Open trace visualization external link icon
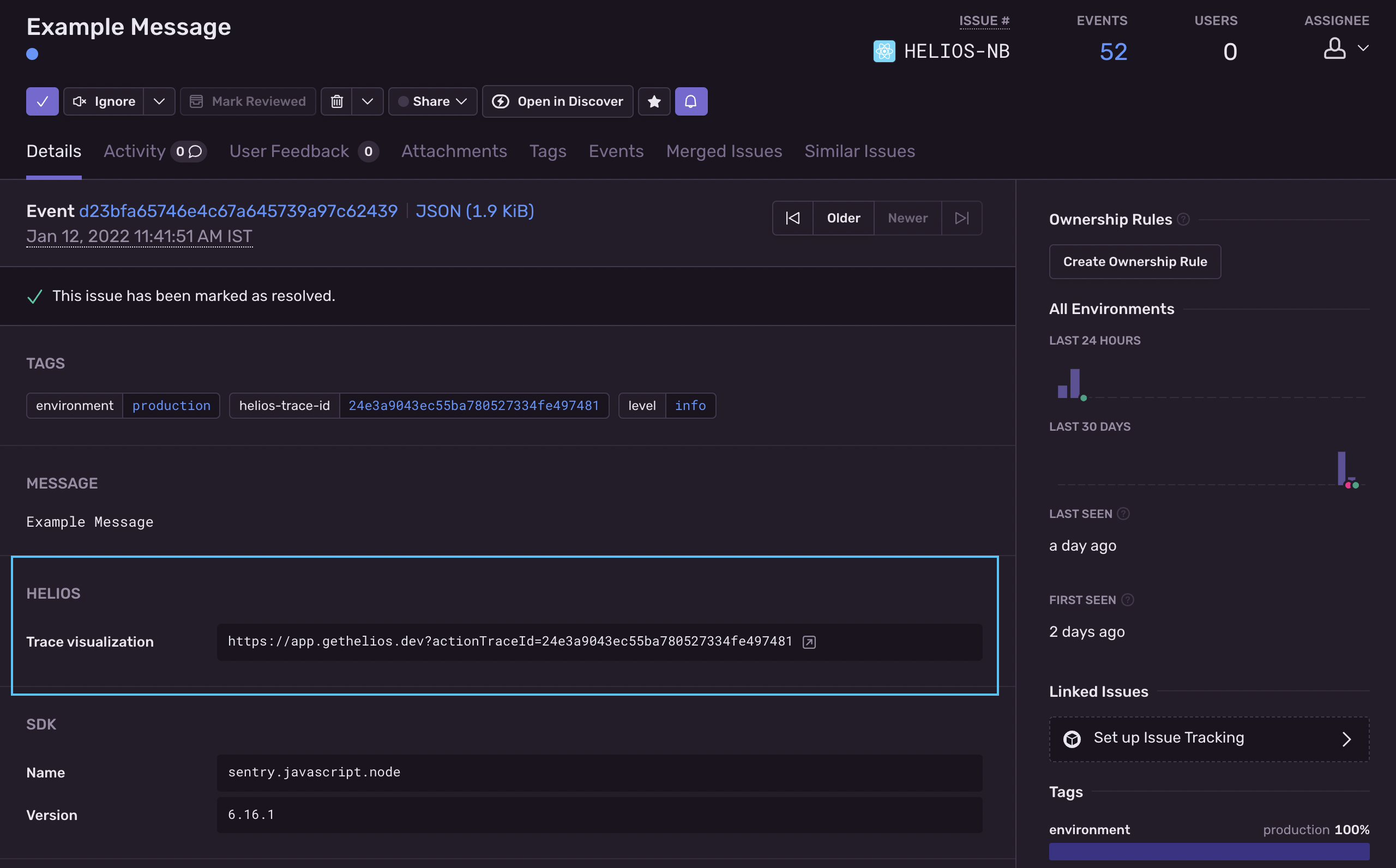The image size is (1396, 868). pyautogui.click(x=809, y=642)
